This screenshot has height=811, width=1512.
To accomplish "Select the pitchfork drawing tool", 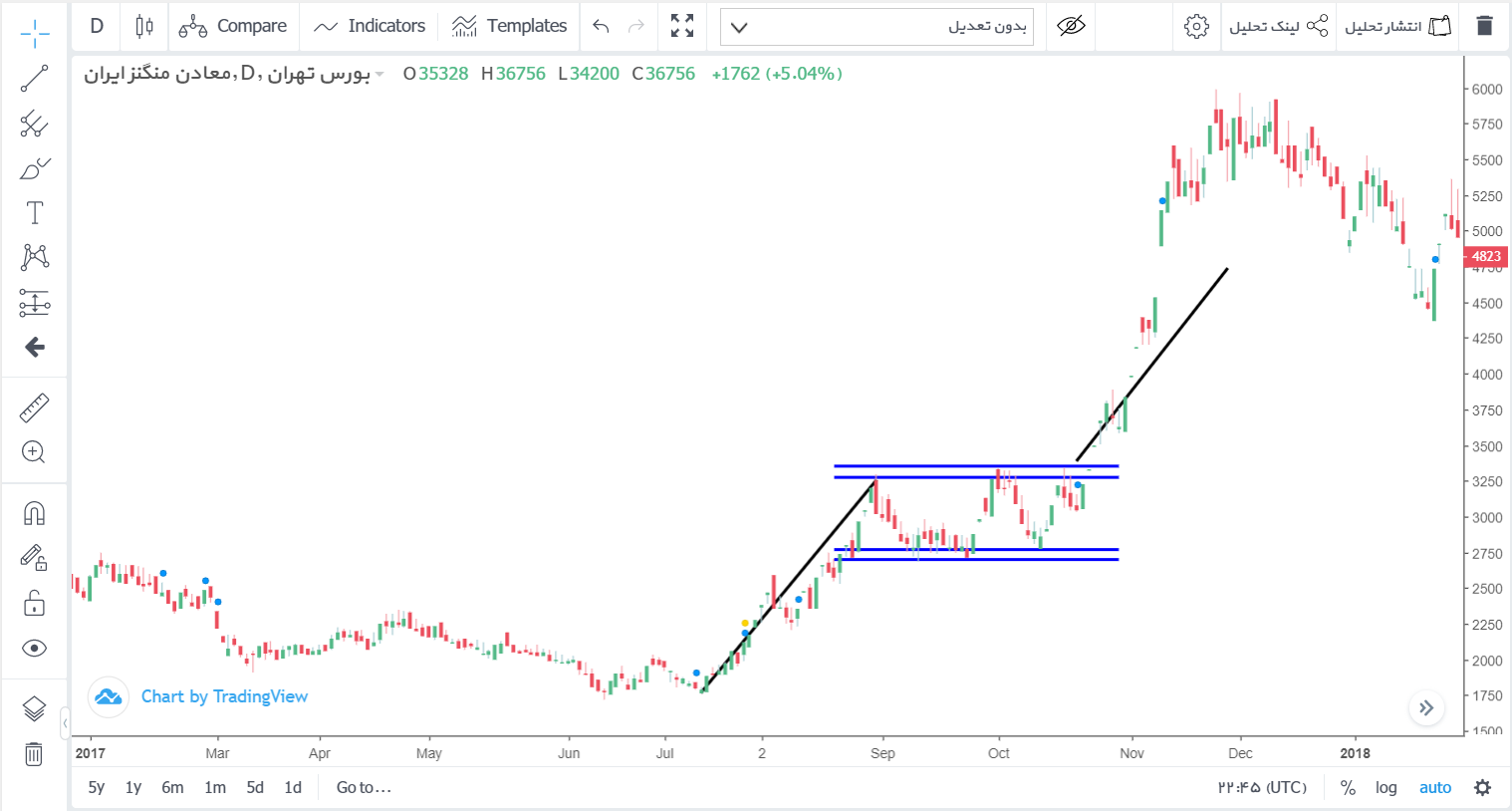I will 34,124.
